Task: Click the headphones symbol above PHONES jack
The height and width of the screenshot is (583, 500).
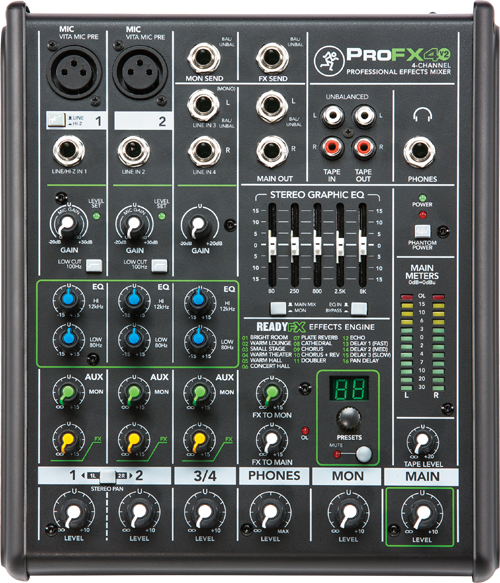Action: (423, 115)
